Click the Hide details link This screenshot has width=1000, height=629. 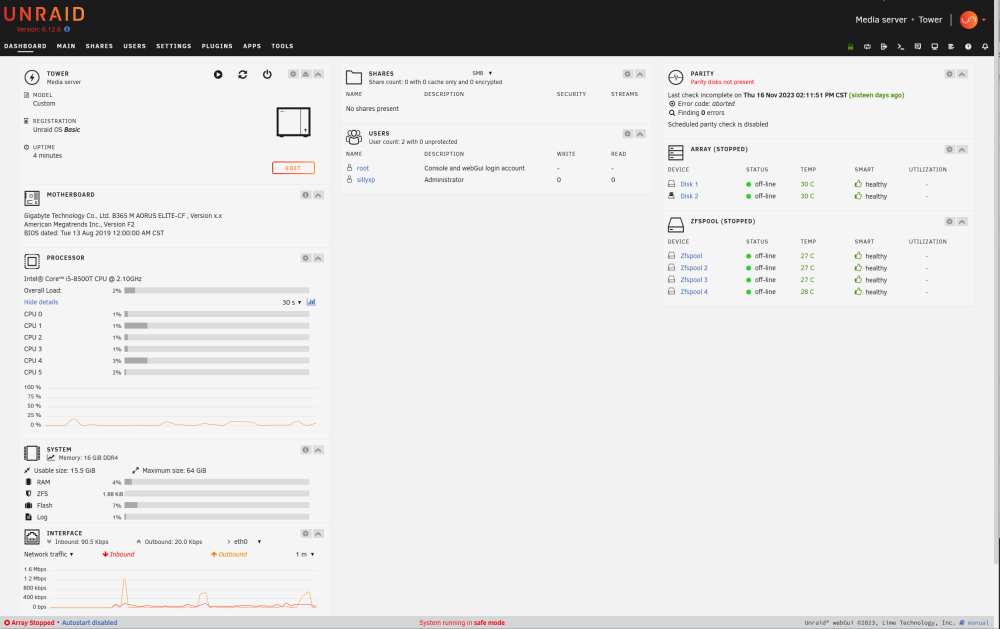point(41,302)
